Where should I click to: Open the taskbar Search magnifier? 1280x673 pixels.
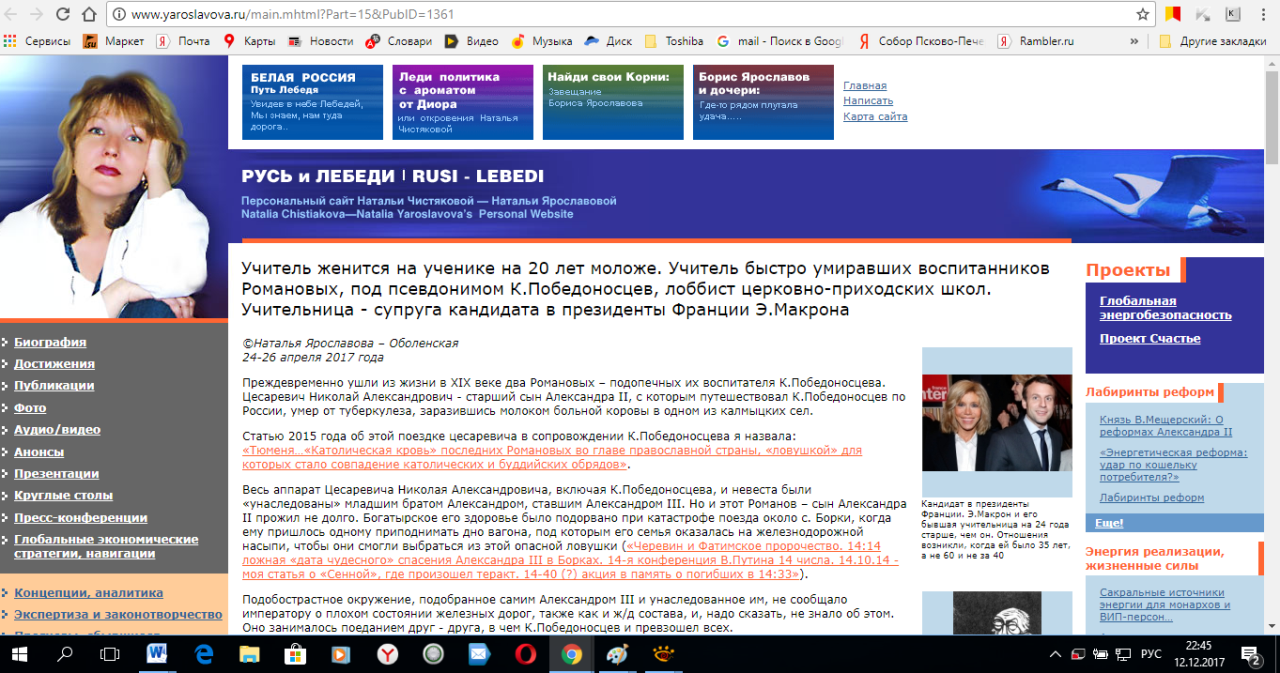[65, 653]
